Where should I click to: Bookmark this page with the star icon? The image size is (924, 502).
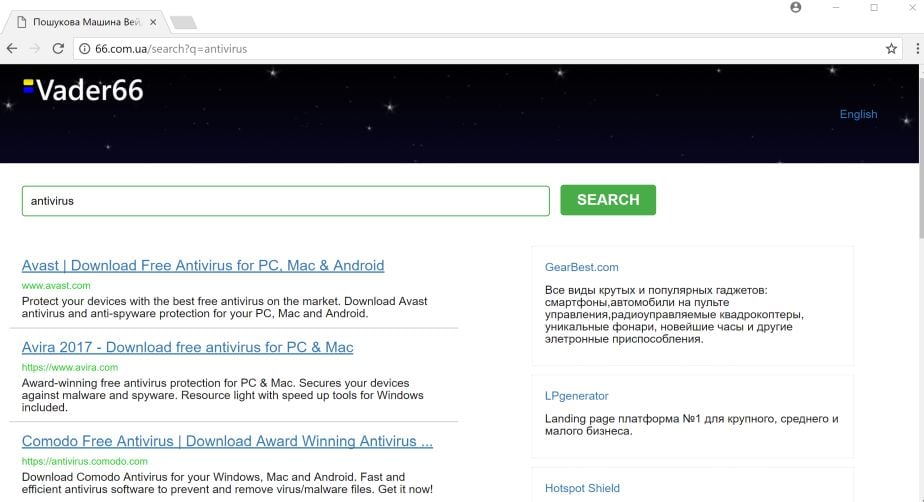pyautogui.click(x=891, y=49)
